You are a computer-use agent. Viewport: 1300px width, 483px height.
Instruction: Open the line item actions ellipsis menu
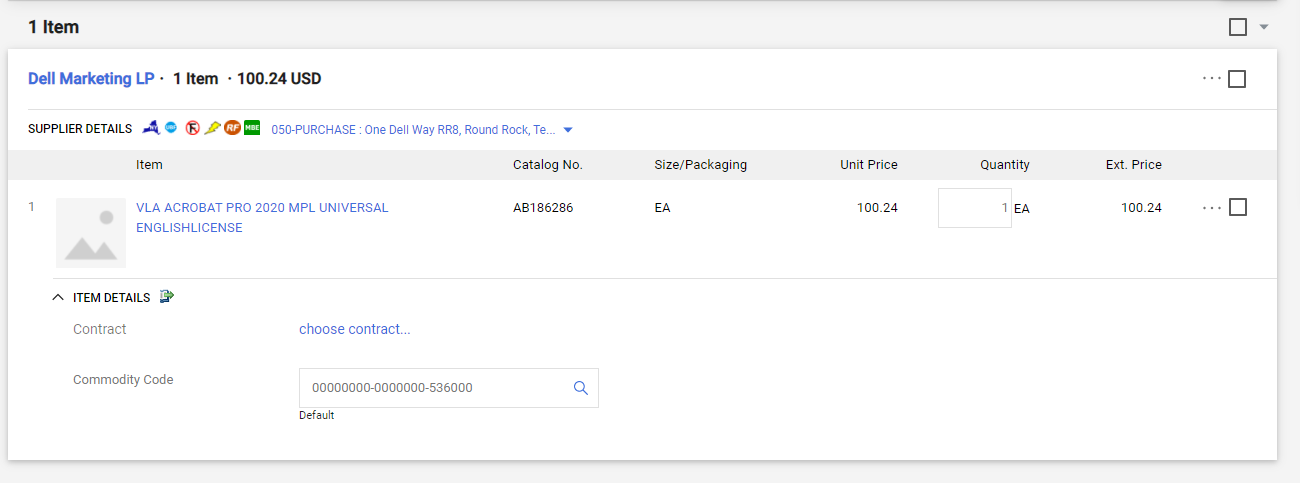click(1212, 208)
